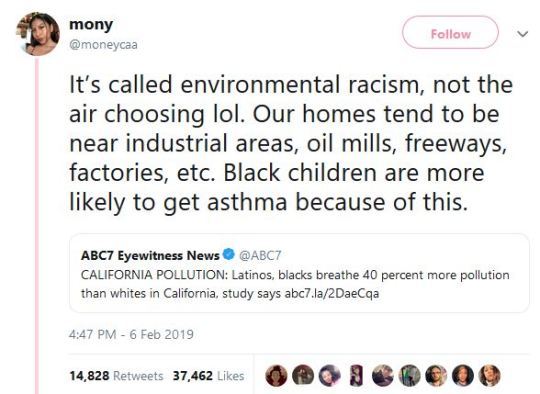Click the blue verified badge icon
The width and height of the screenshot is (540, 394).
pyautogui.click(x=229, y=255)
